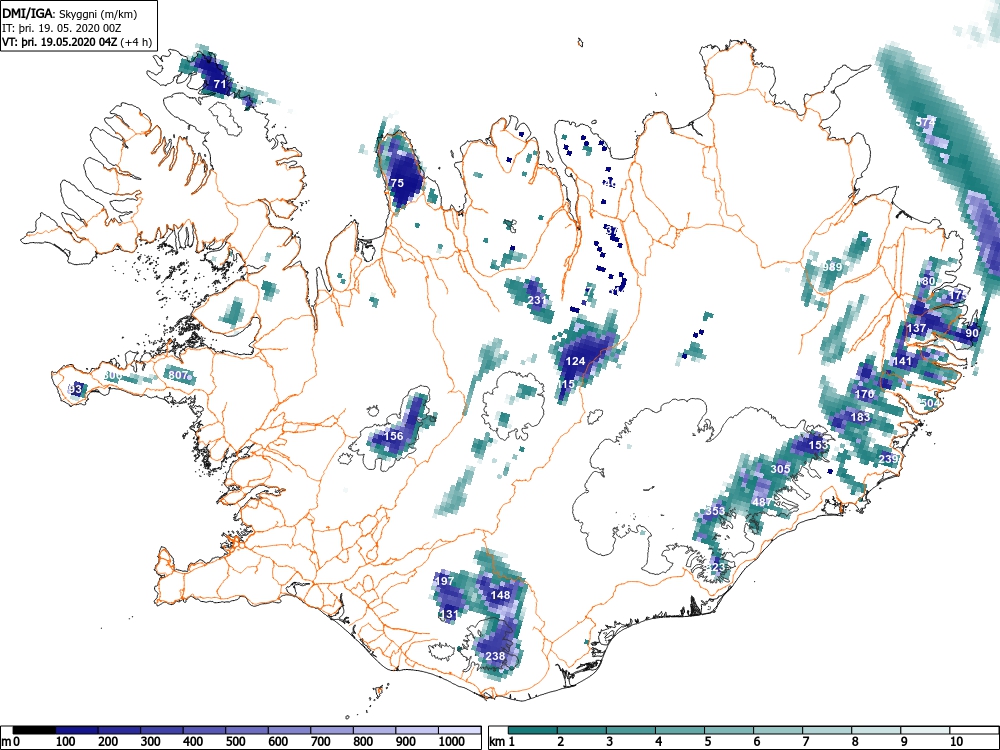Image resolution: width=1000 pixels, height=750 pixels.
Task: Click the visibility value 124
Action: 575,361
